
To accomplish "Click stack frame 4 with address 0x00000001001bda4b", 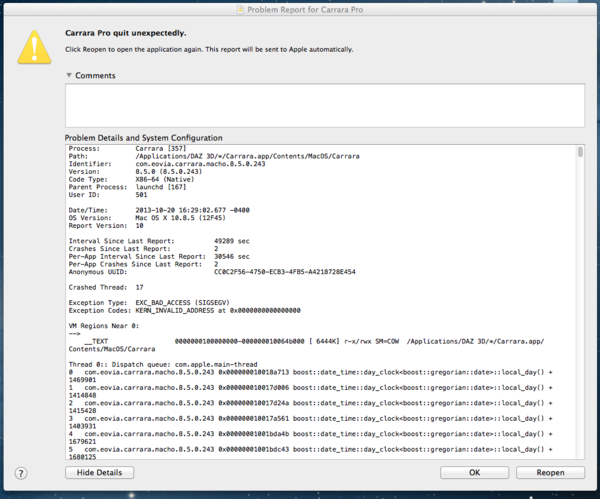I will coord(310,434).
